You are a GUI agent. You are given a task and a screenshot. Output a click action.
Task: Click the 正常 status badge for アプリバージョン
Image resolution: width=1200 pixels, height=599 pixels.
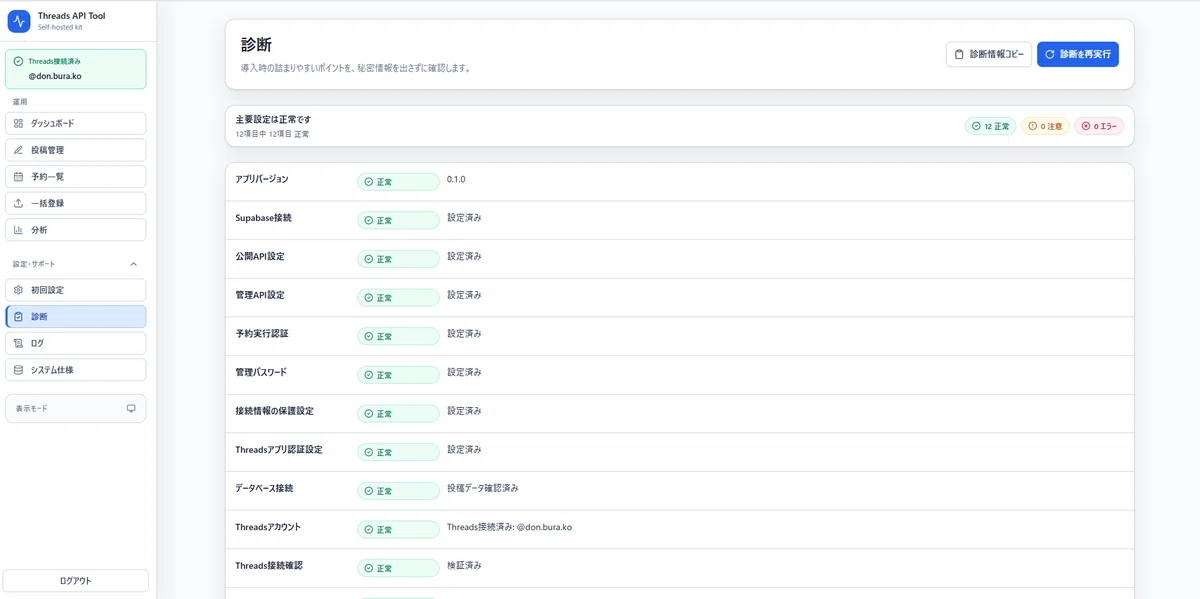tap(398, 182)
